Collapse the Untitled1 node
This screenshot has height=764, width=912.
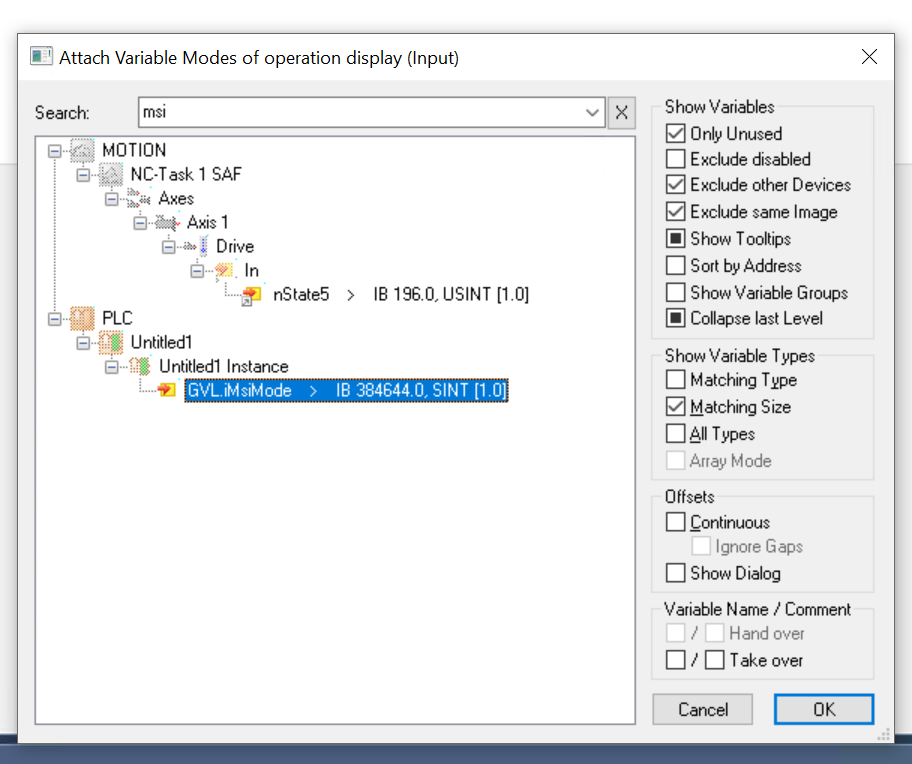point(83,343)
